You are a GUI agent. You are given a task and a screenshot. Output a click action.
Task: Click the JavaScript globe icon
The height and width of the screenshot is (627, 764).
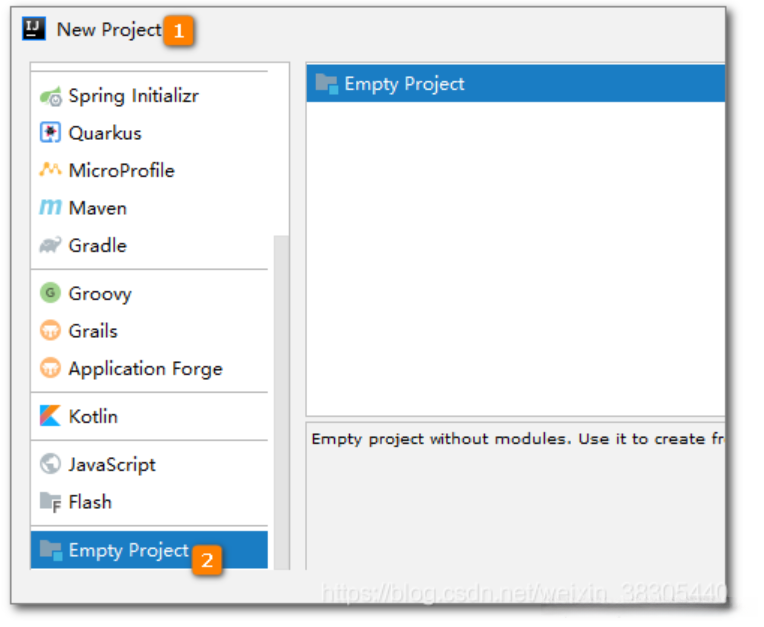[x=50, y=464]
